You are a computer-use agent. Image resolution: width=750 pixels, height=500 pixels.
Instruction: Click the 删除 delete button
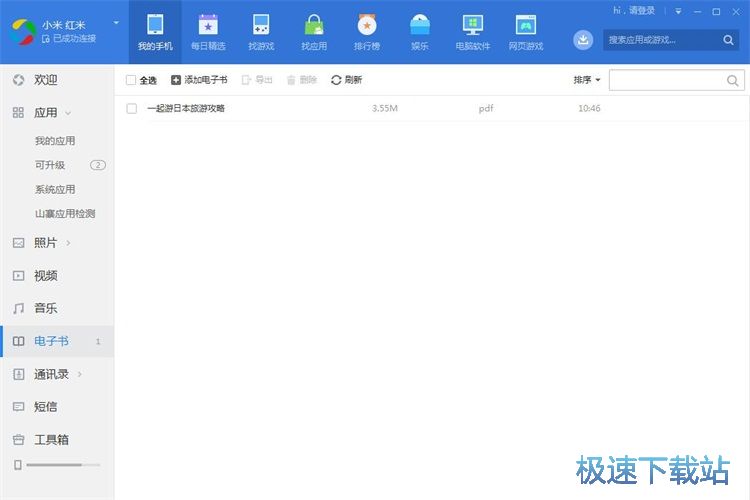[302, 80]
